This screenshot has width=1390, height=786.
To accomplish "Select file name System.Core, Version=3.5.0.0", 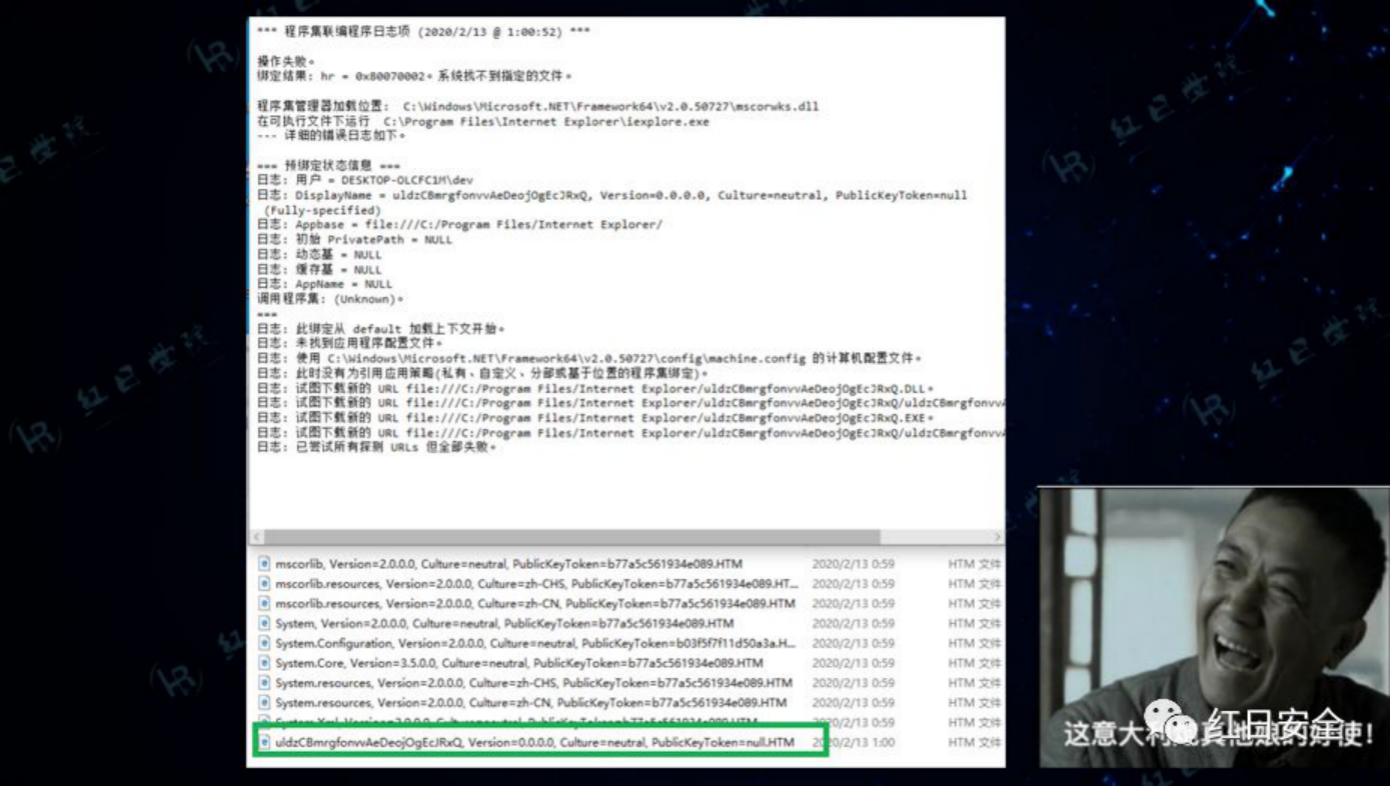I will point(519,663).
